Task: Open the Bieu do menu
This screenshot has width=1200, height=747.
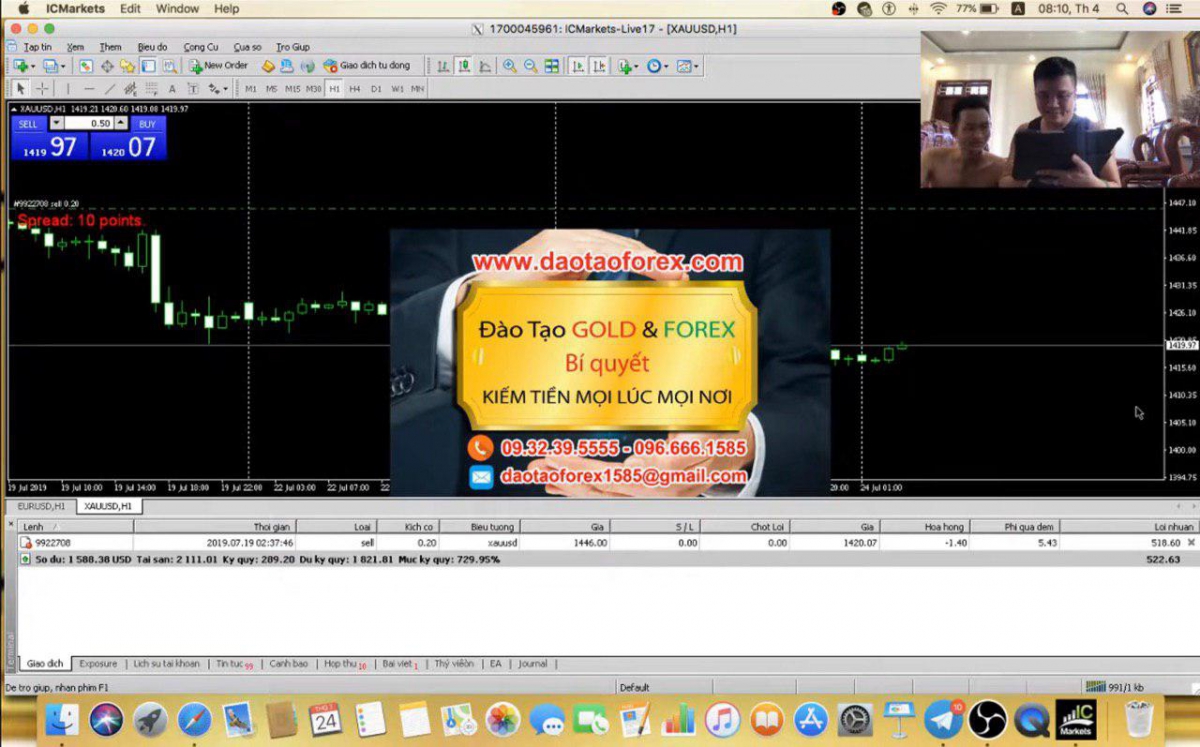Action: point(153,47)
